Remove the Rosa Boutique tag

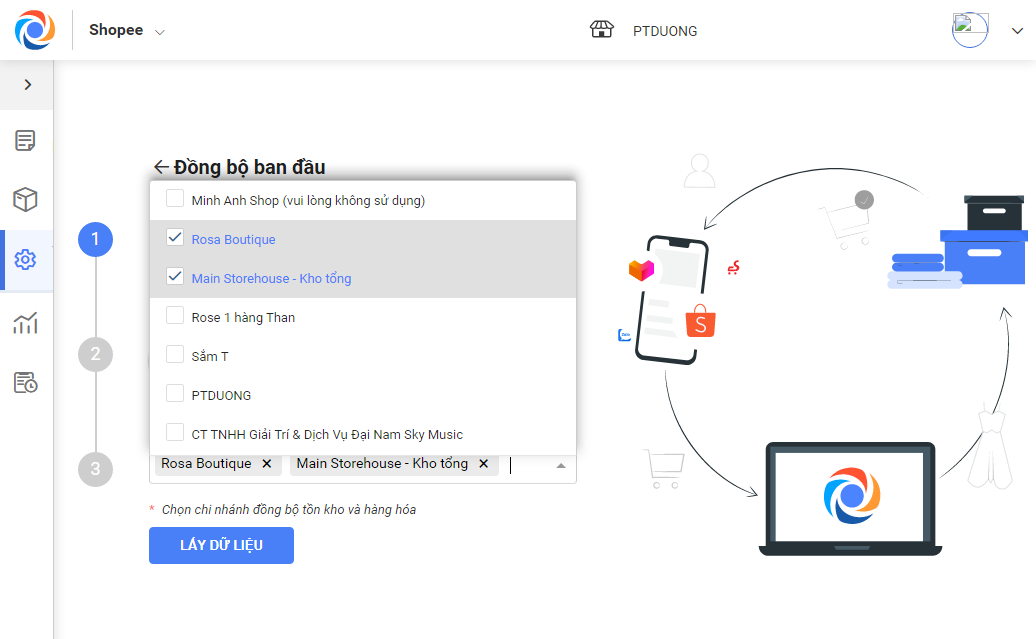coord(266,464)
